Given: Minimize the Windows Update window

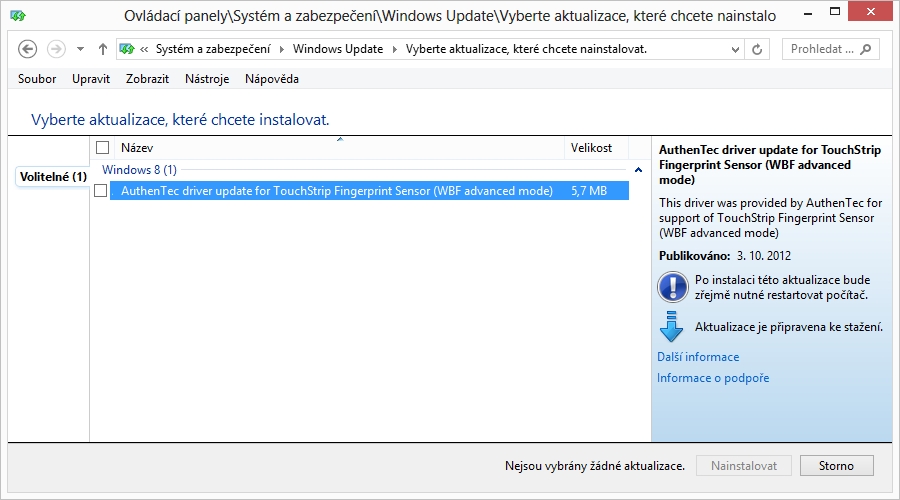Looking at the screenshot, I should pos(808,13).
